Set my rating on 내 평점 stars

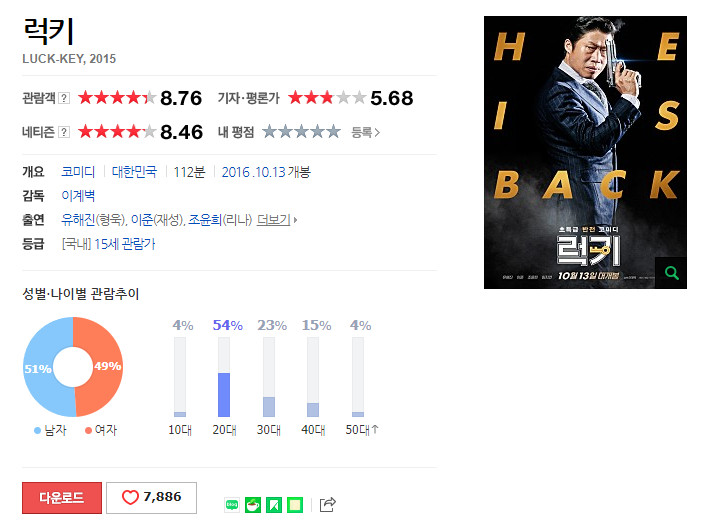point(301,132)
